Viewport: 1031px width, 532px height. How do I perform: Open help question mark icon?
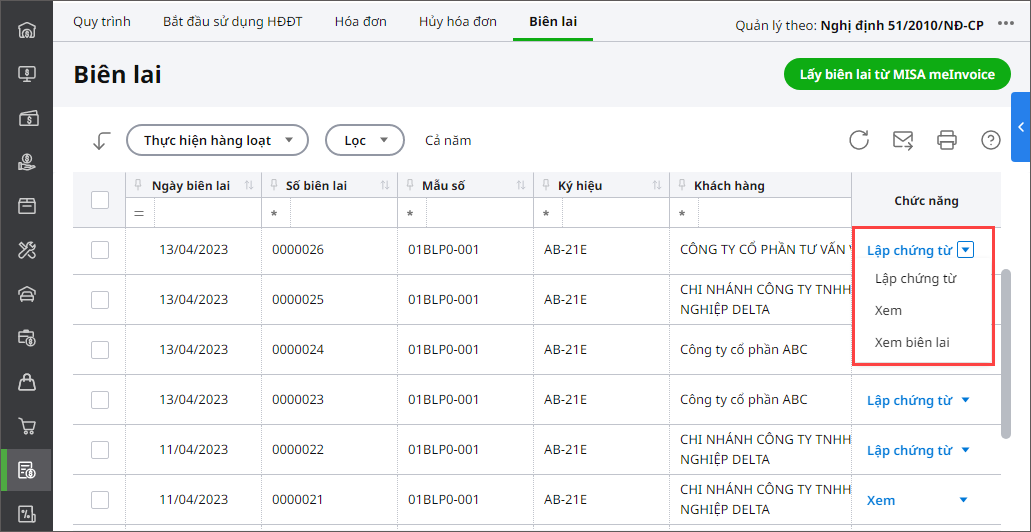[x=991, y=140]
